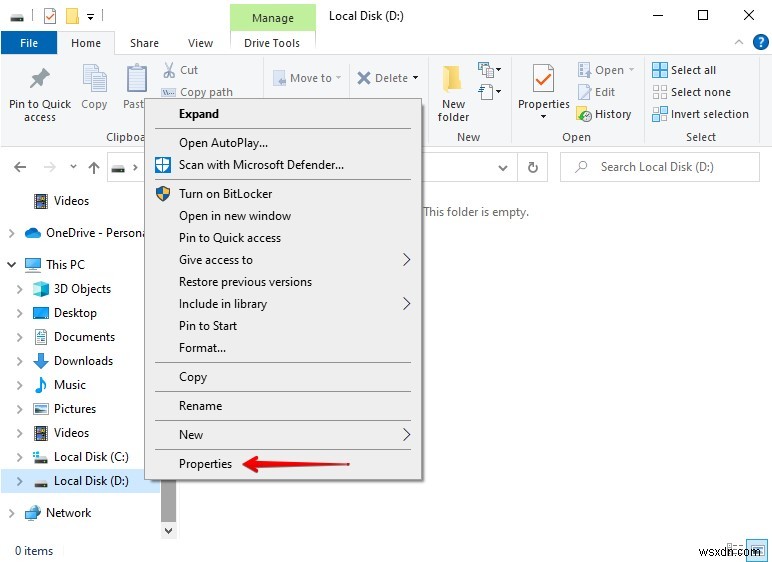Choose Open in new window

coord(284,216)
